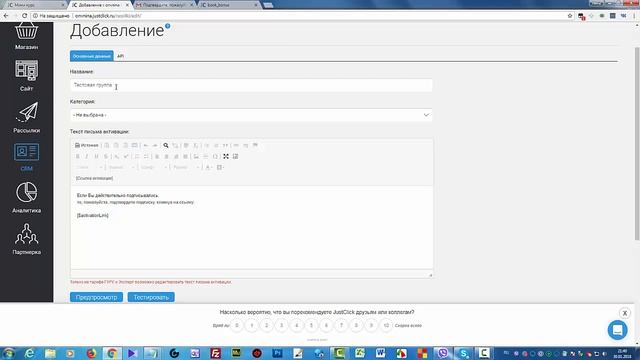Maximize the editor with the expand icon
640x360 pixels.
point(226,156)
